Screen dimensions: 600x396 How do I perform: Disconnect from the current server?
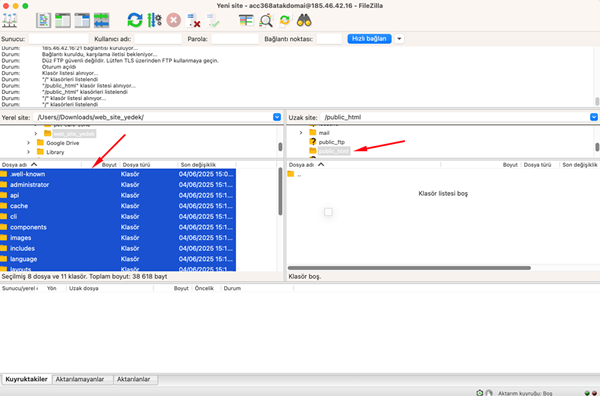pyautogui.click(x=193, y=20)
